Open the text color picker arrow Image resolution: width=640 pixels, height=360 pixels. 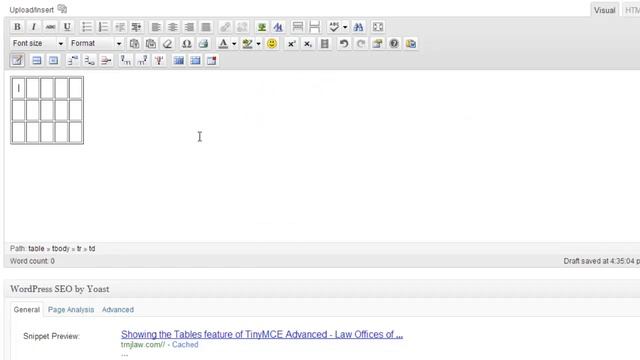[x=234, y=44]
